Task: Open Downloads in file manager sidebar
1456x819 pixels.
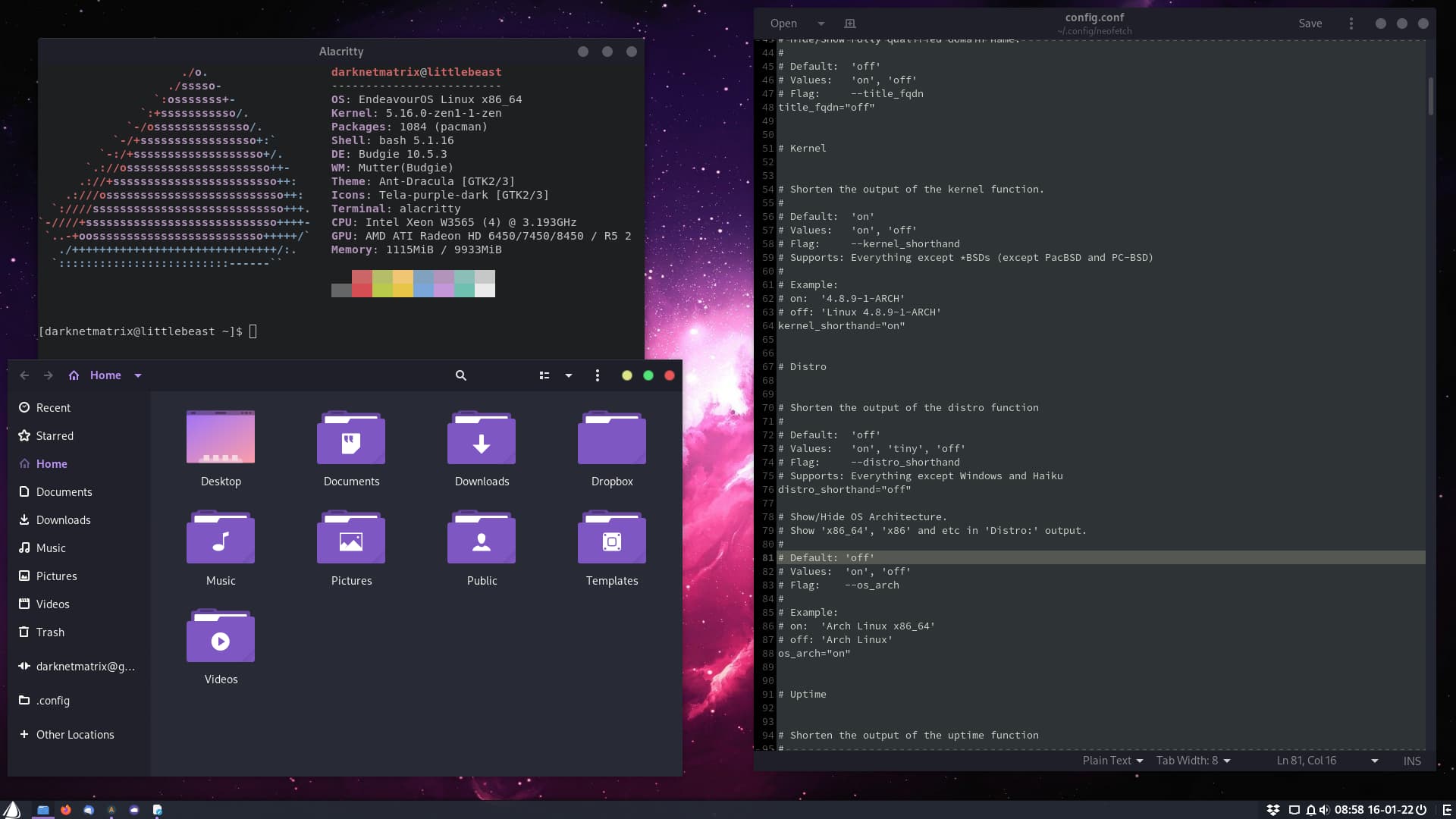Action: 79,520
